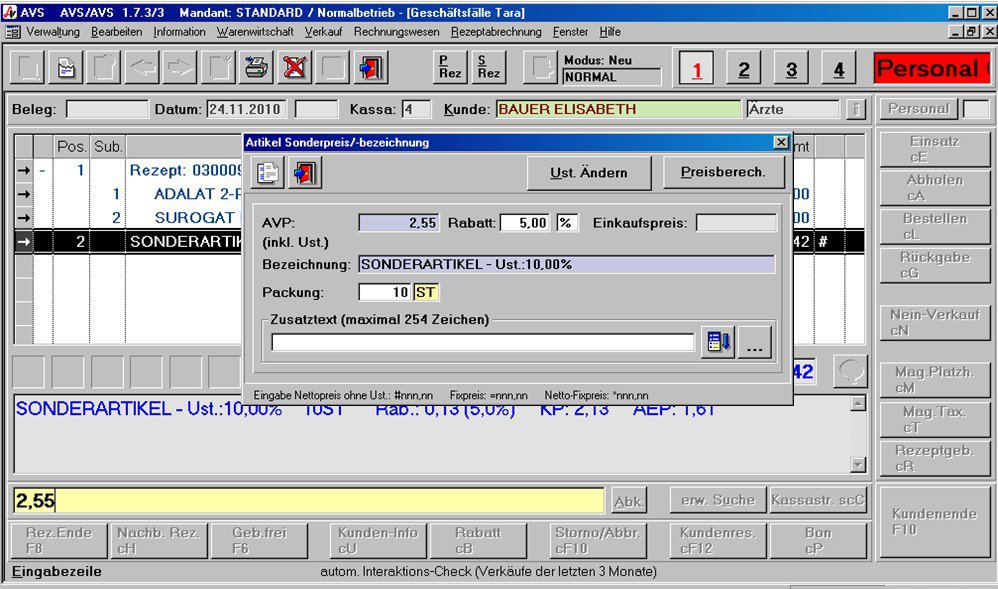This screenshot has width=998, height=589.
Task: Open the Warenwirtschaft menu
Action: click(255, 32)
